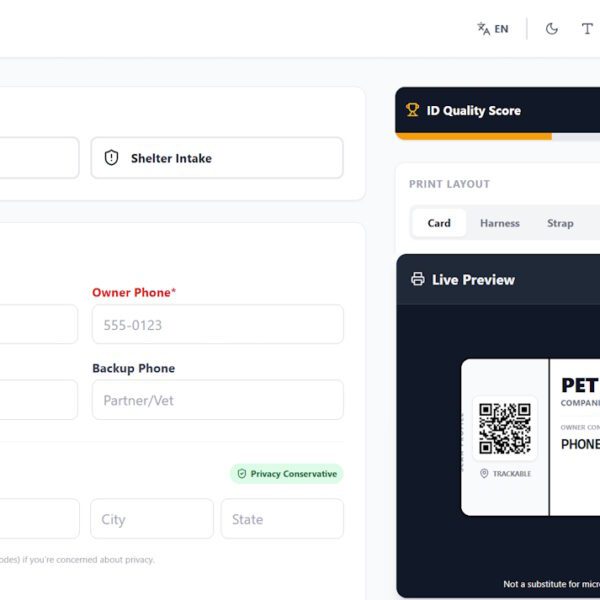This screenshot has height=600, width=600.
Task: Click the text size T icon
Action: 587,29
